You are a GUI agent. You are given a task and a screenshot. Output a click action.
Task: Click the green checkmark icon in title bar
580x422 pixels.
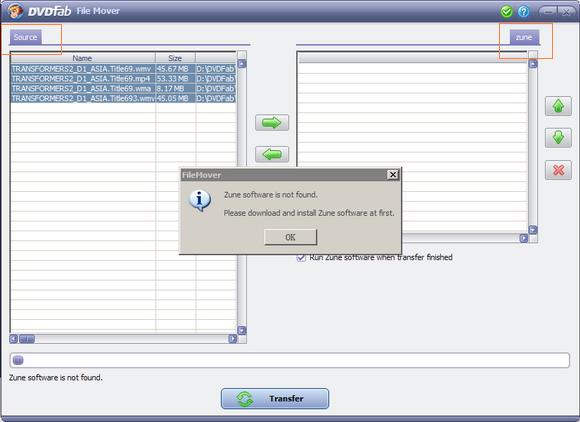click(x=506, y=11)
